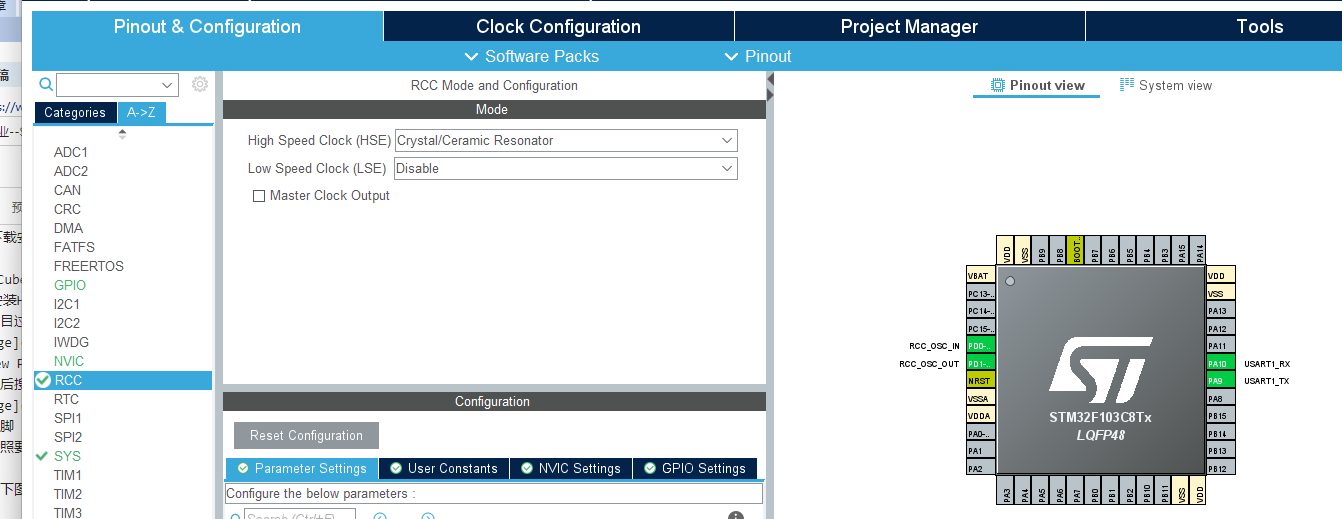Select TIM1 in peripheral list
This screenshot has height=519, width=1342.
[x=68, y=475]
